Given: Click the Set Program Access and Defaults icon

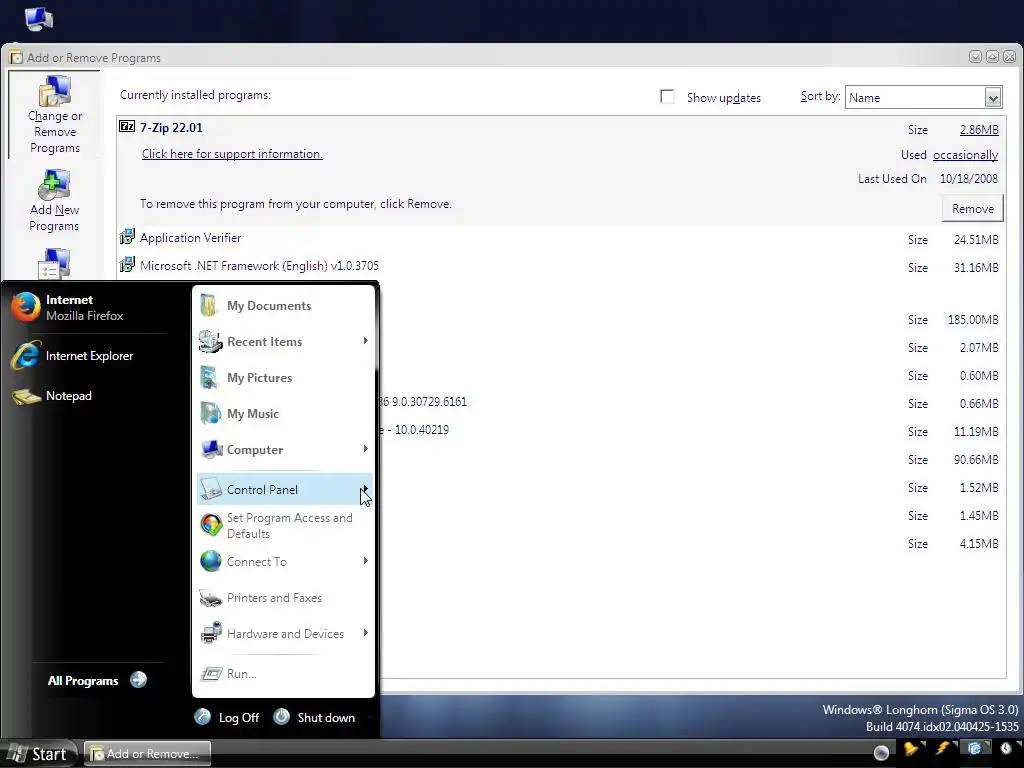Looking at the screenshot, I should (x=211, y=525).
